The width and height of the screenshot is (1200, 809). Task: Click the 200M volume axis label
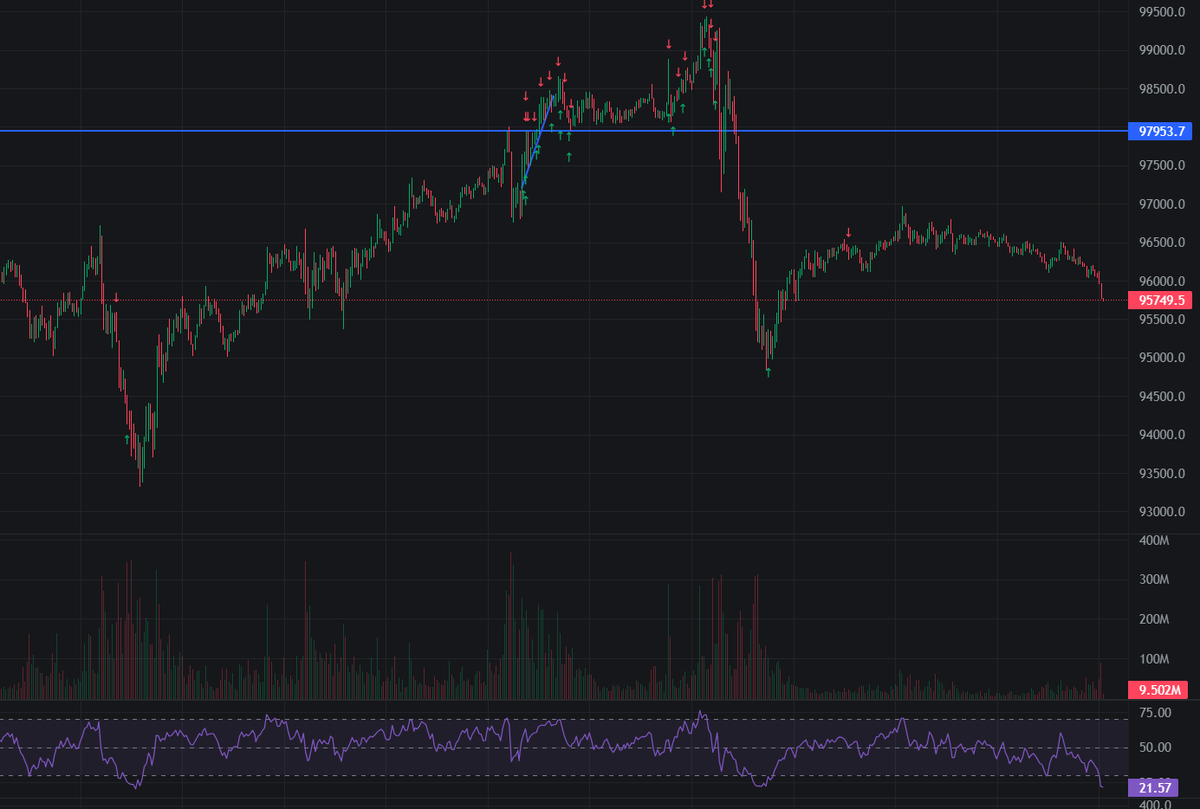[x=1154, y=620]
